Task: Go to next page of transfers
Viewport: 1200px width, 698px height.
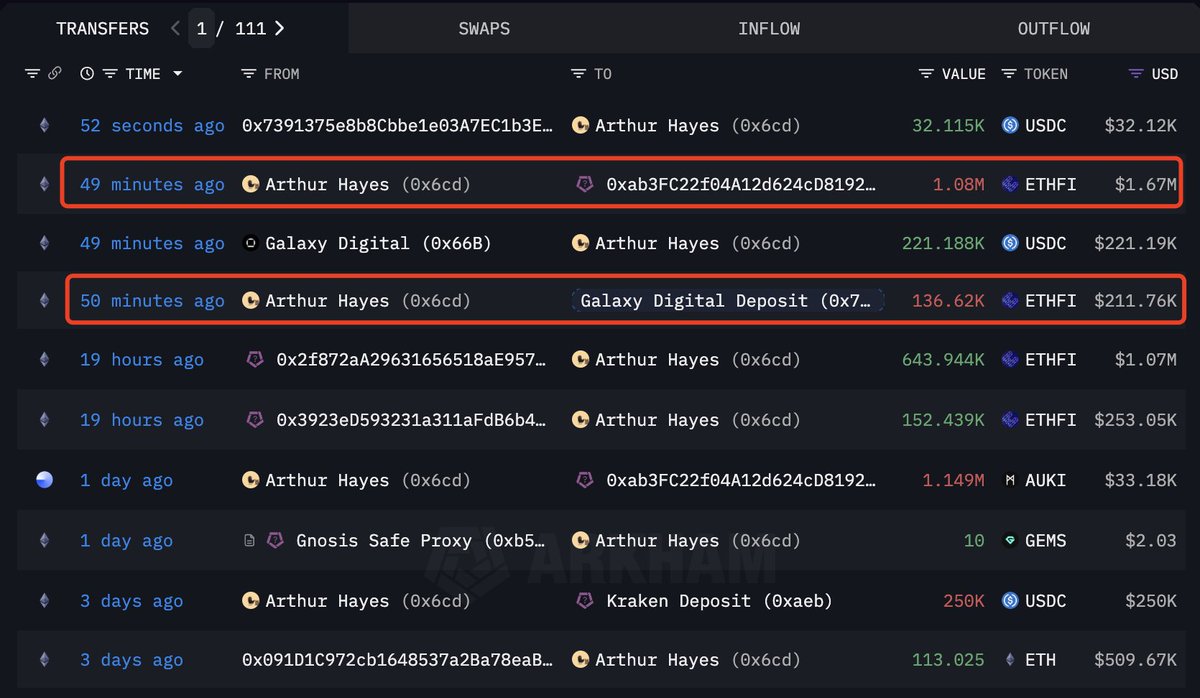Action: coord(279,28)
